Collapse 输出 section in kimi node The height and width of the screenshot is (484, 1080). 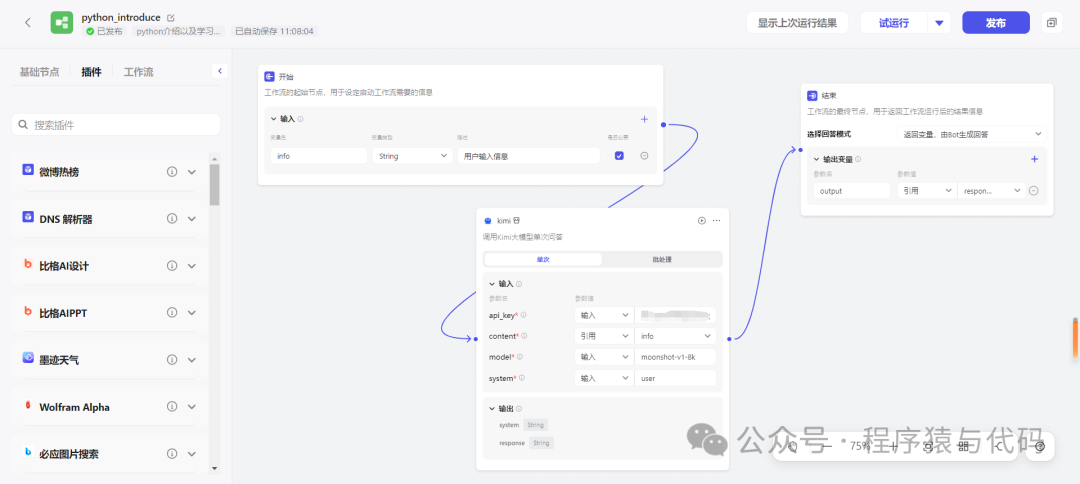pyautogui.click(x=492, y=408)
